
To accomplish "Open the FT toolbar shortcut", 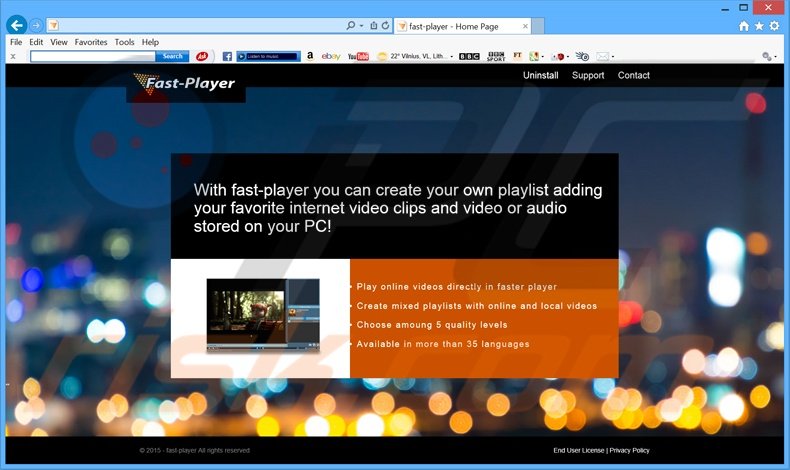I will click(517, 56).
